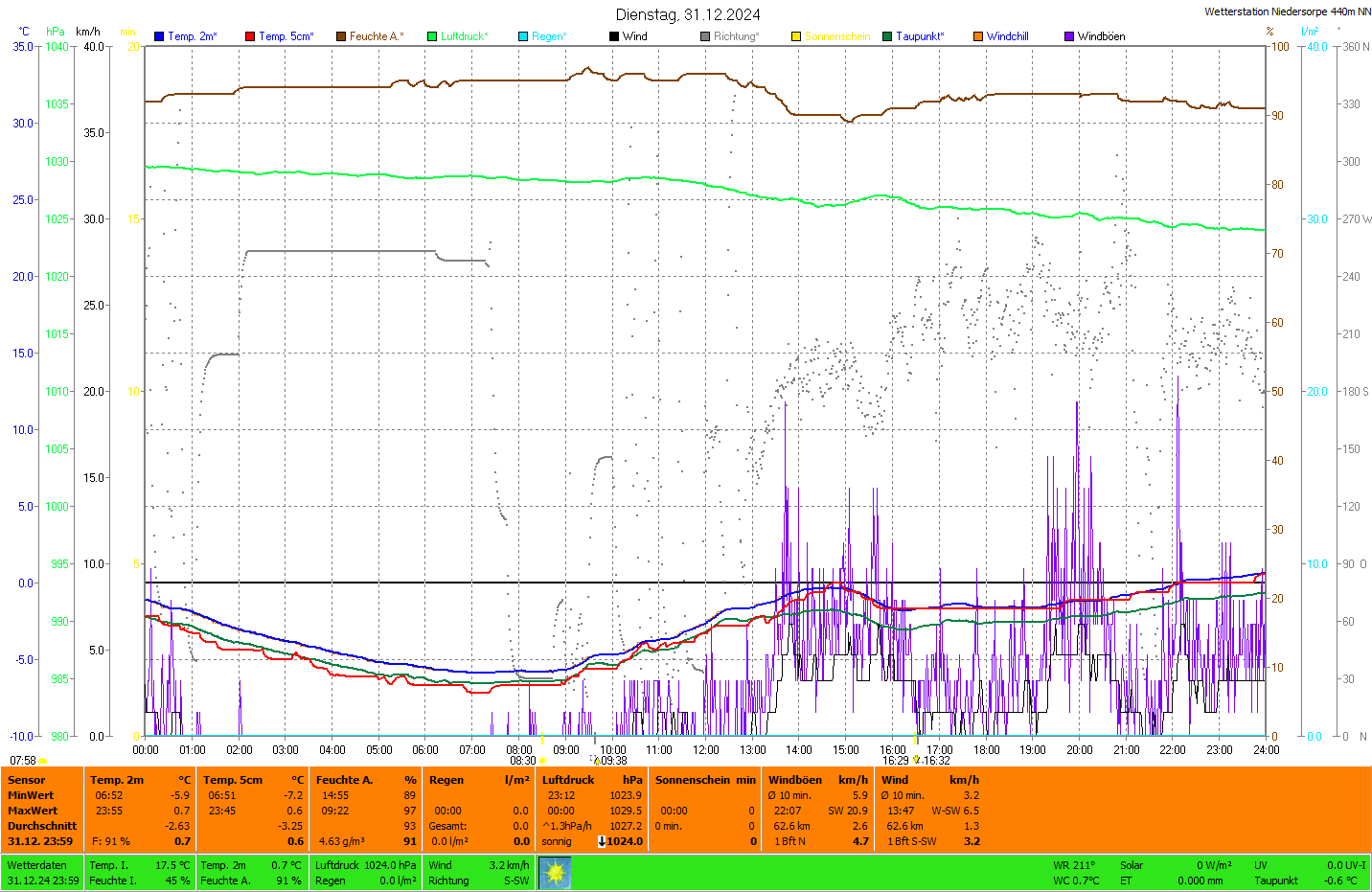Viewport: 1372px width, 892px height.
Task: Click the sunrise icon next to 07:58
Action: click(x=43, y=761)
